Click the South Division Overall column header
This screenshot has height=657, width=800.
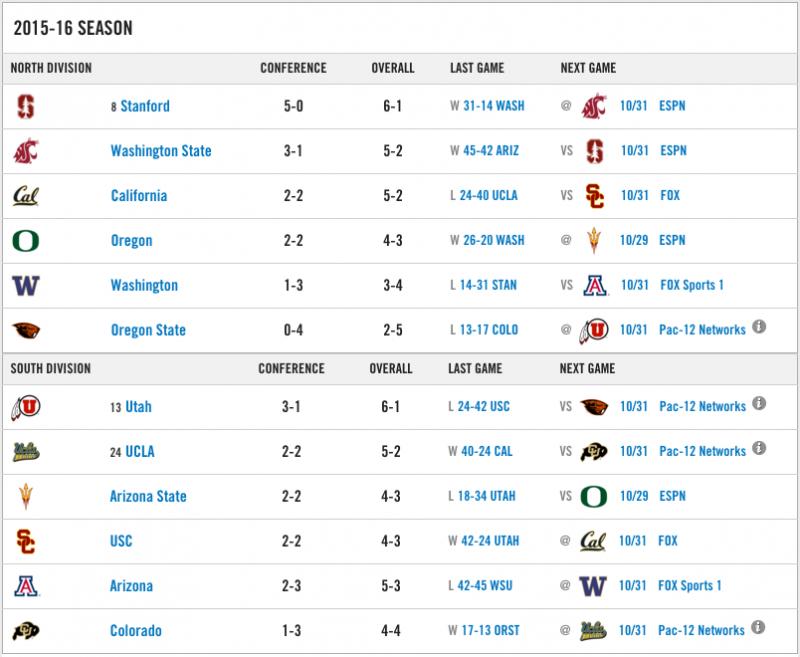(391, 368)
